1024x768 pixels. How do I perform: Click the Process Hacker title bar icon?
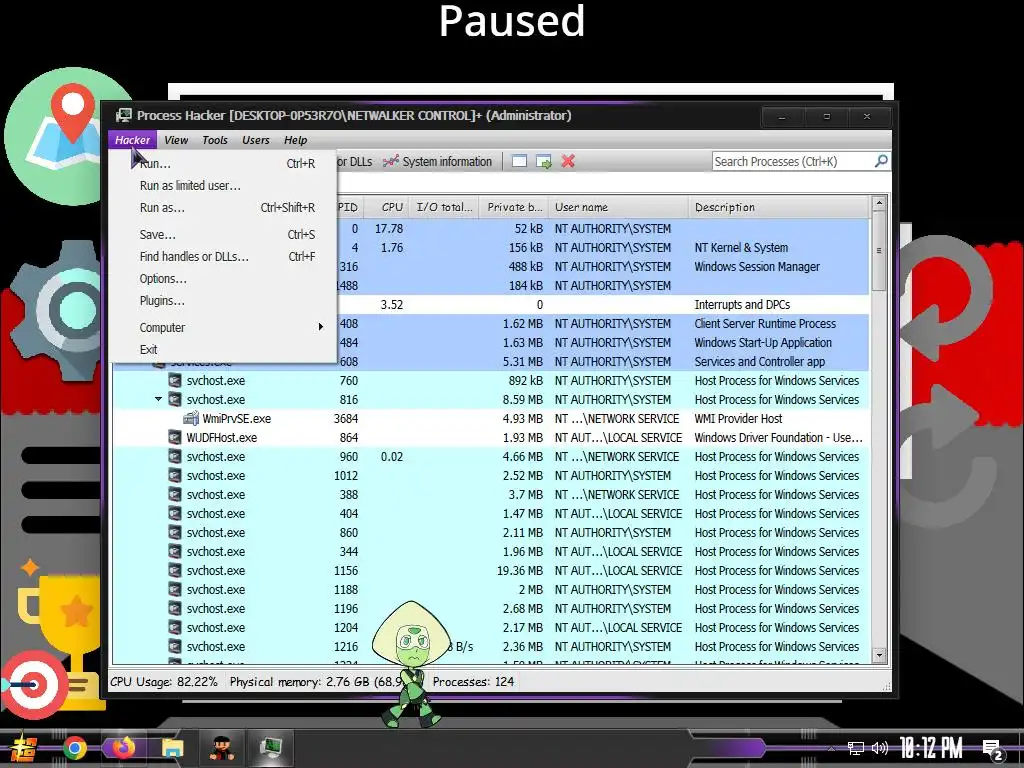click(x=123, y=116)
